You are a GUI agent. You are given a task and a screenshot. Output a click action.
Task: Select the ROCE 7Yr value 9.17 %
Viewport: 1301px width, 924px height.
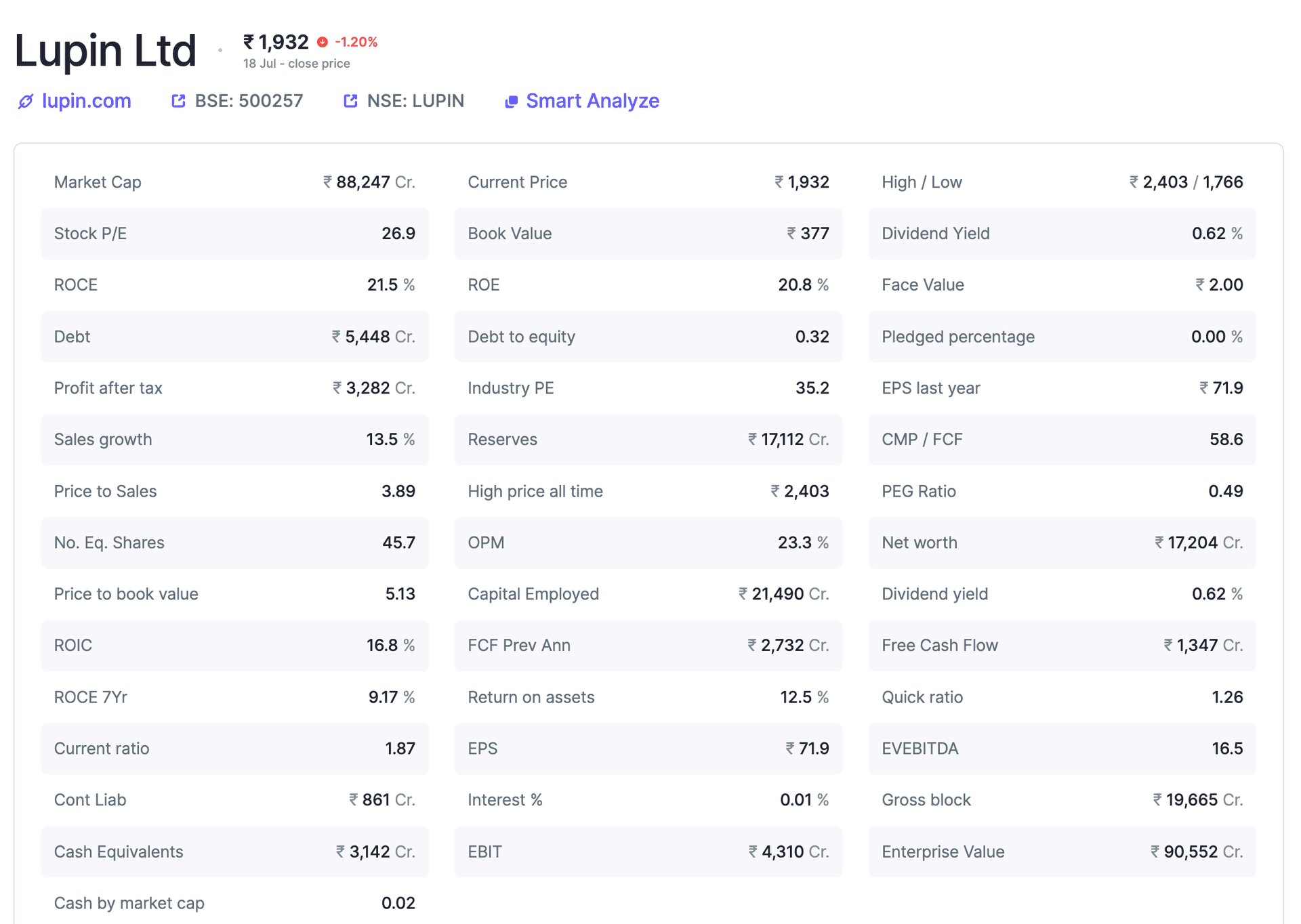point(392,697)
